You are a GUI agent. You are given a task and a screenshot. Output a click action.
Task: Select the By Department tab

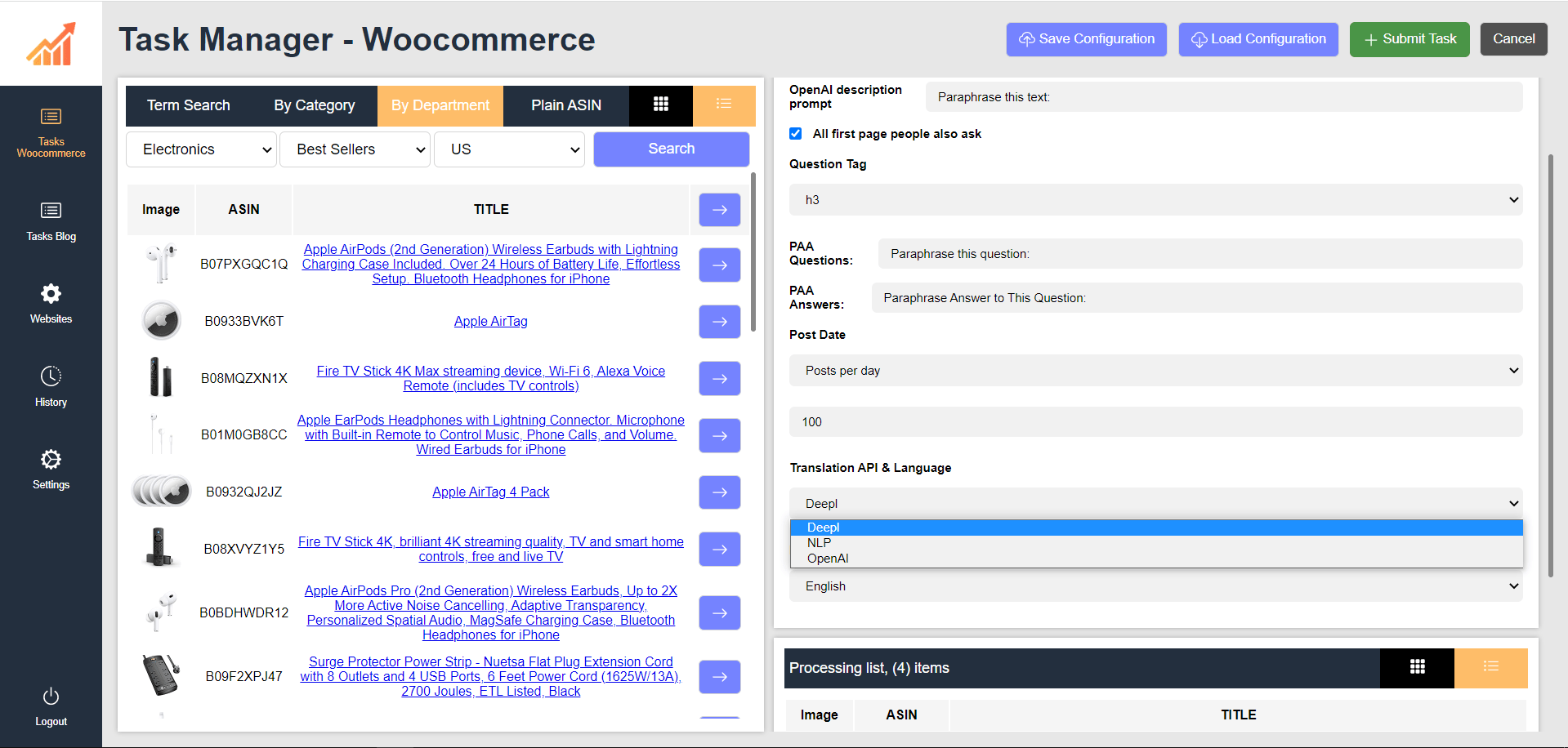440,105
